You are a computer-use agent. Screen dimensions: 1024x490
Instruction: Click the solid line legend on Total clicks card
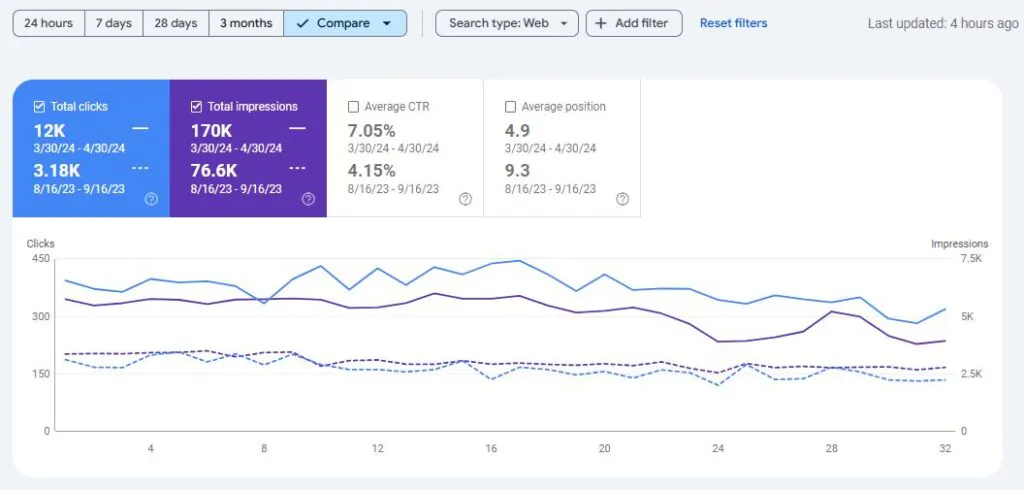click(x=140, y=129)
